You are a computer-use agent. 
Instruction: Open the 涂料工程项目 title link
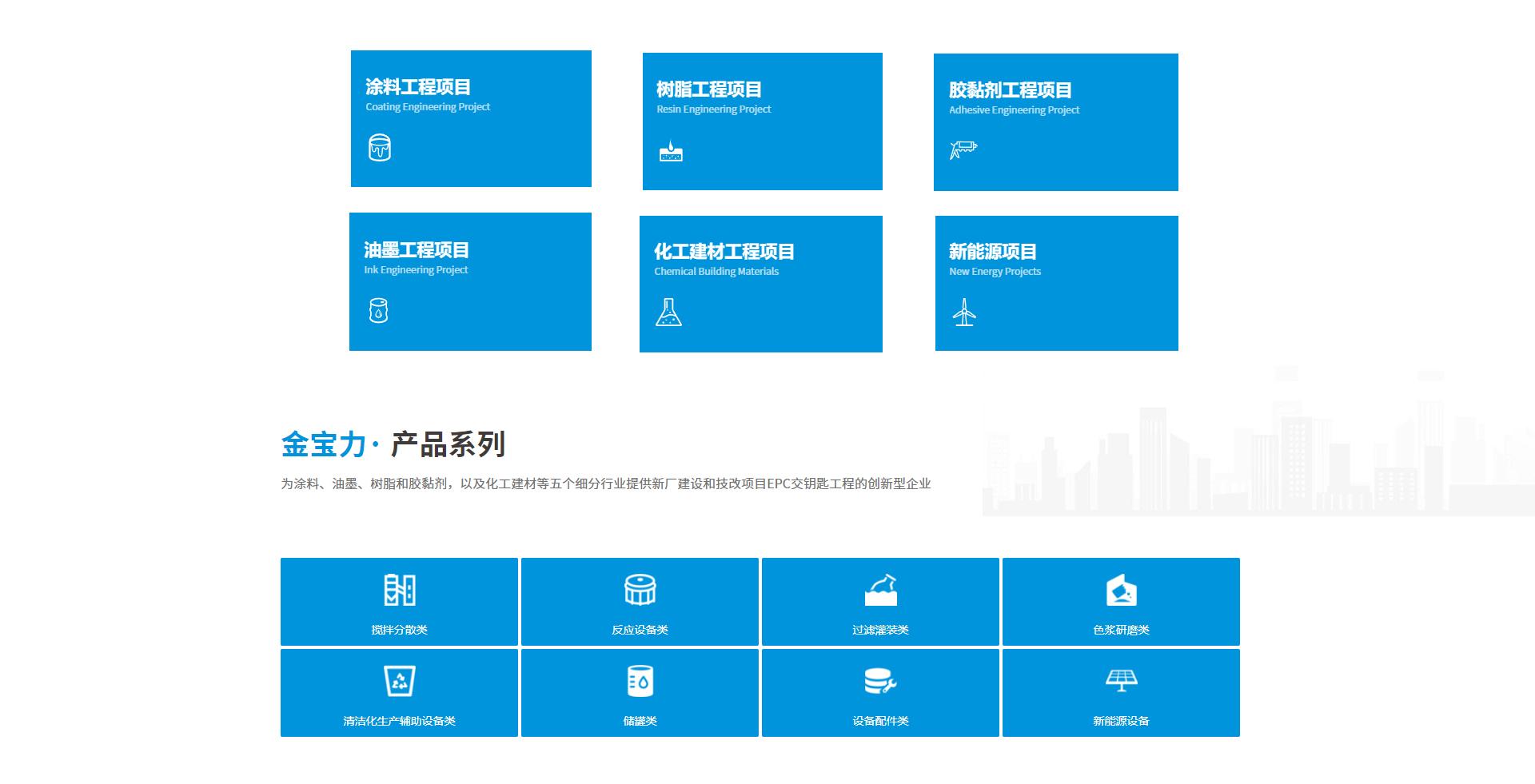(x=418, y=86)
